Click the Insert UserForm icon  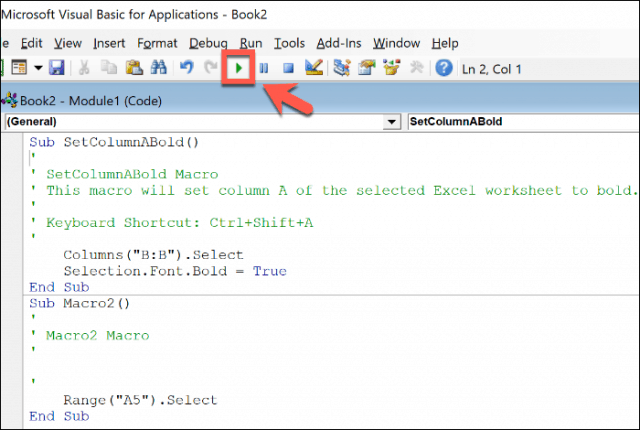pyautogui.click(x=19, y=68)
